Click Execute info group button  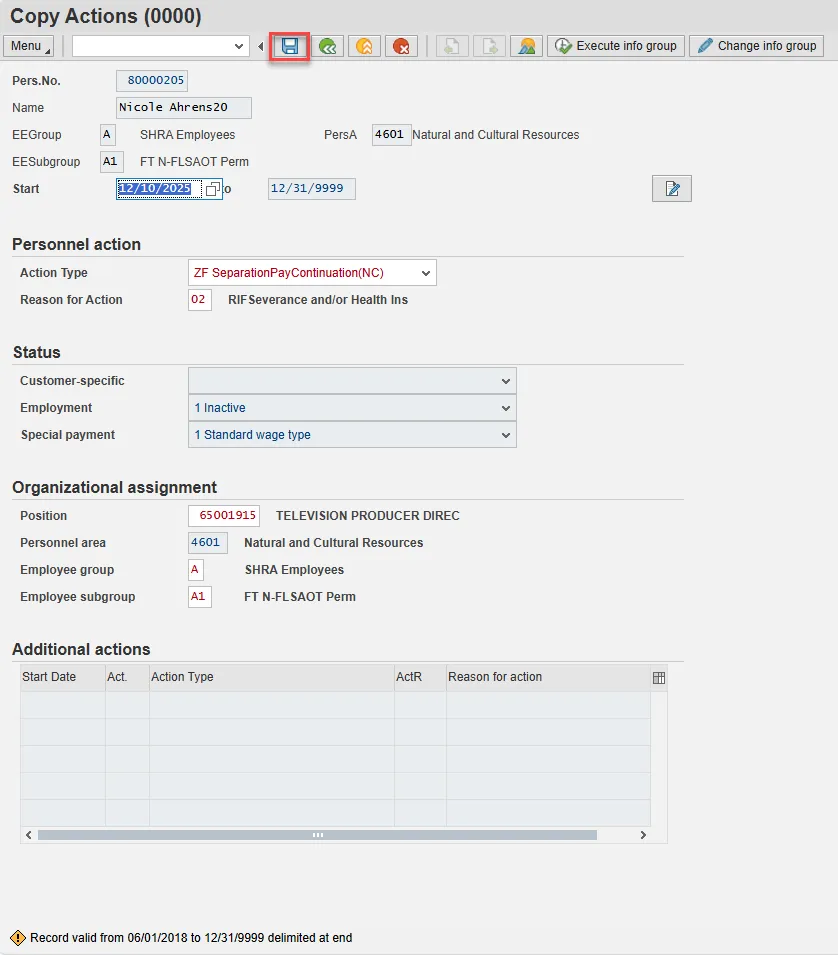616,46
